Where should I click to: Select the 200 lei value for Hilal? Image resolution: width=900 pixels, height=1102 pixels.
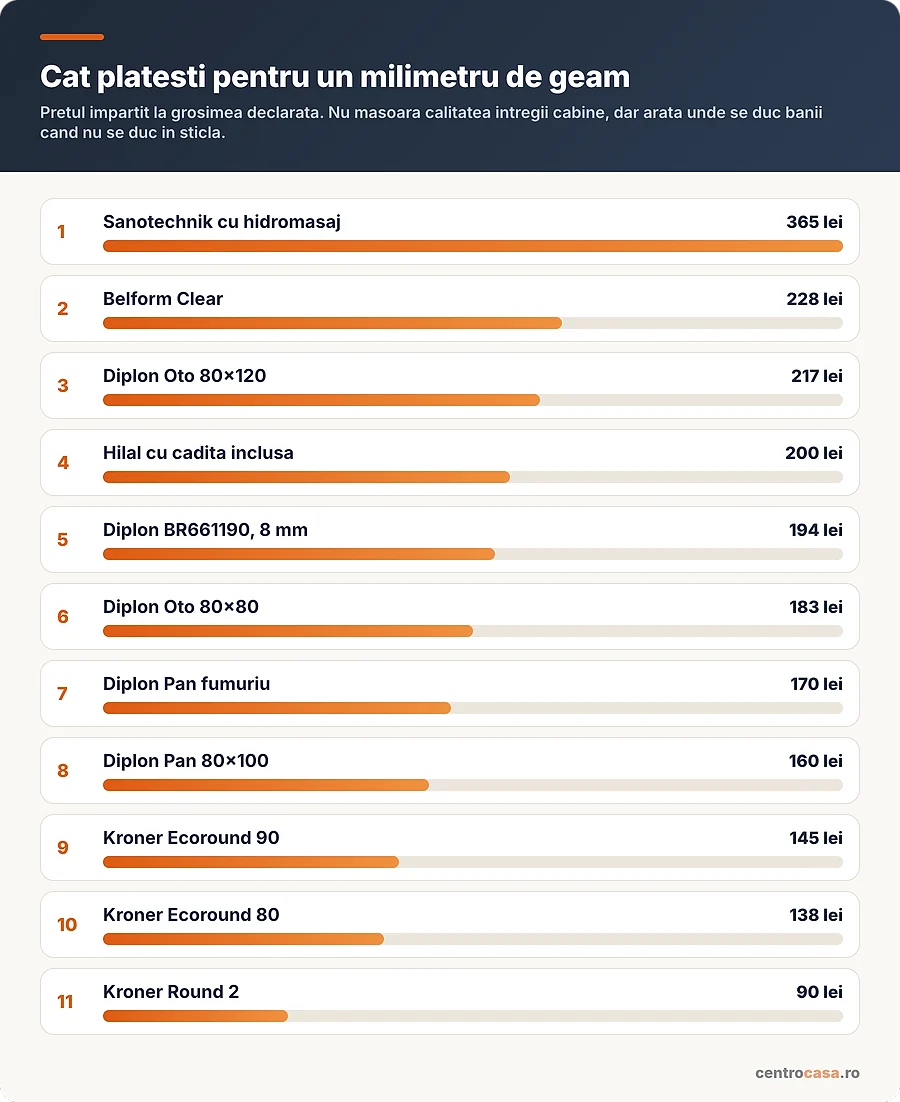click(x=814, y=453)
